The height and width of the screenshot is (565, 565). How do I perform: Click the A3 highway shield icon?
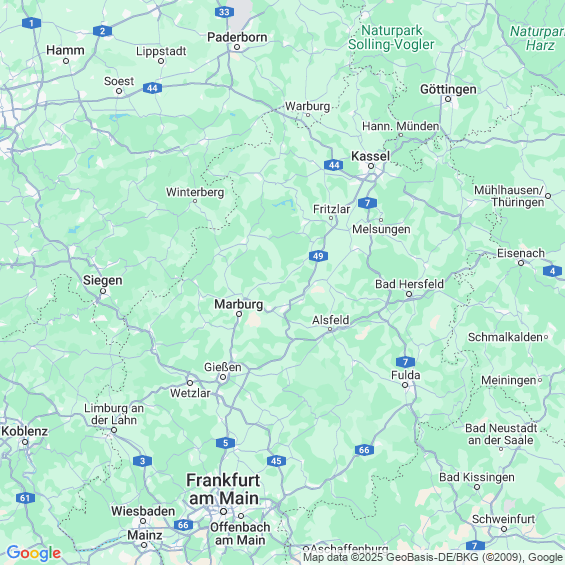click(142, 461)
